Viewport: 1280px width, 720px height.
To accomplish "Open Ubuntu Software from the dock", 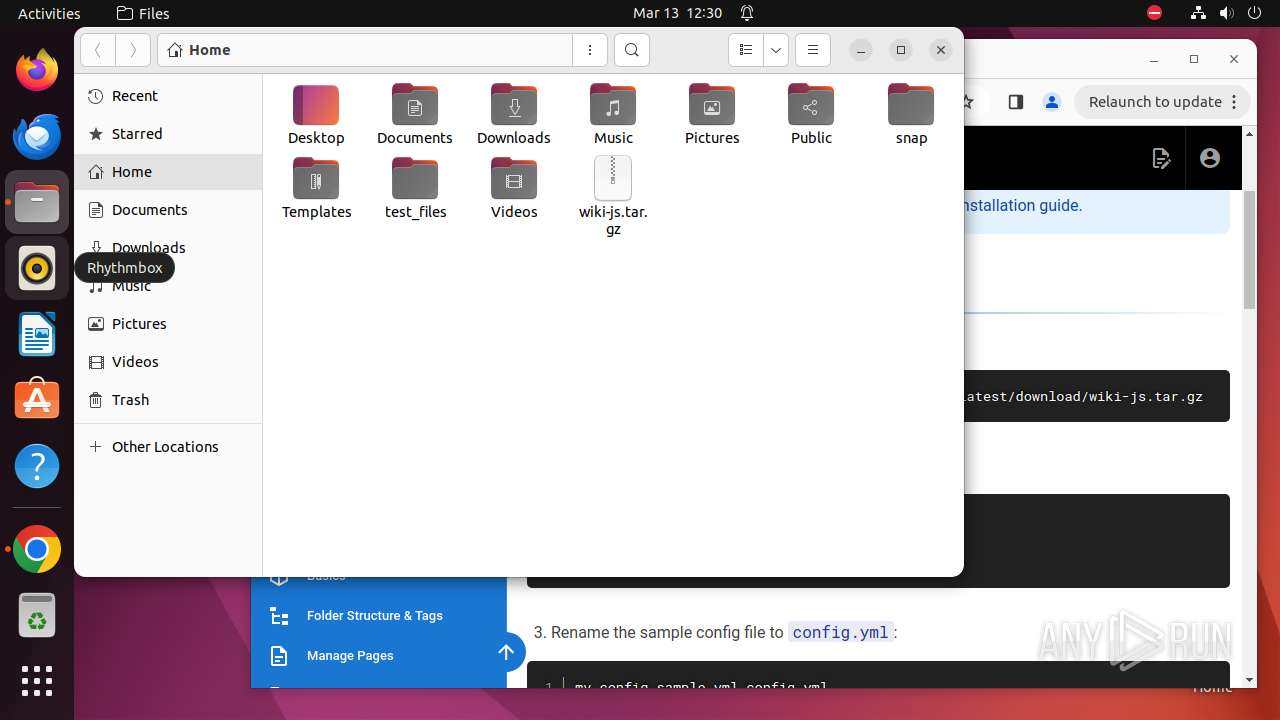I will (37, 400).
